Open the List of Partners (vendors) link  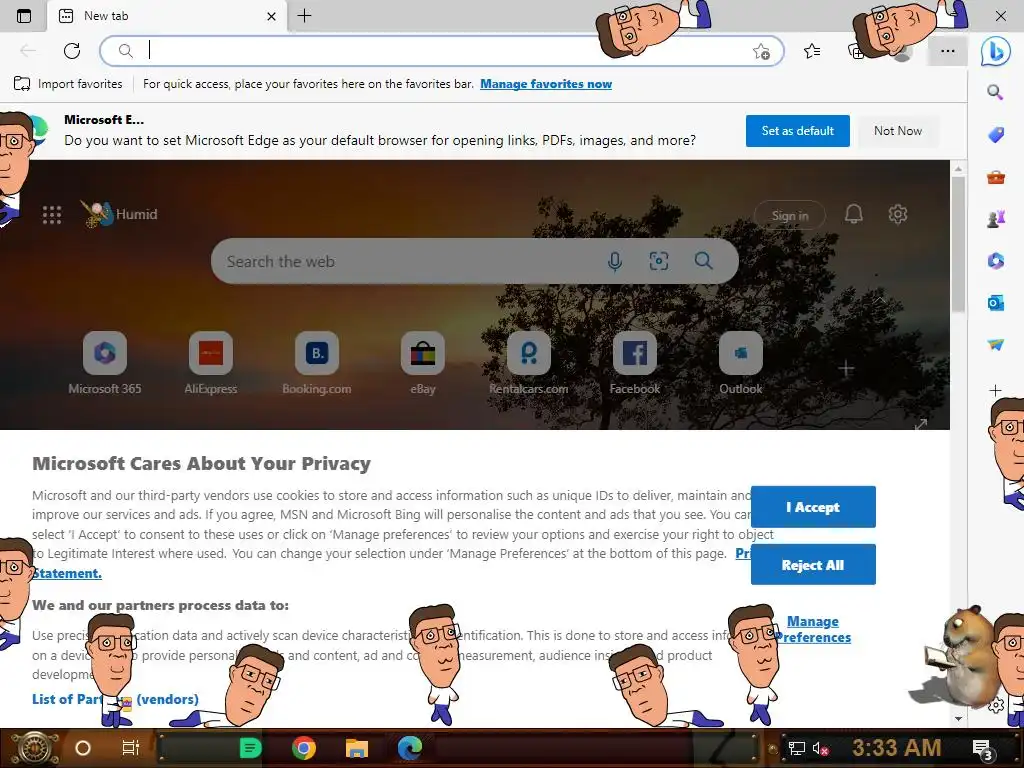click(x=115, y=699)
